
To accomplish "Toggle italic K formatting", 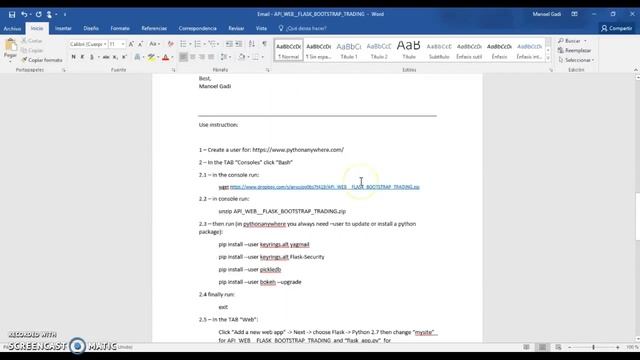I will click(82, 57).
